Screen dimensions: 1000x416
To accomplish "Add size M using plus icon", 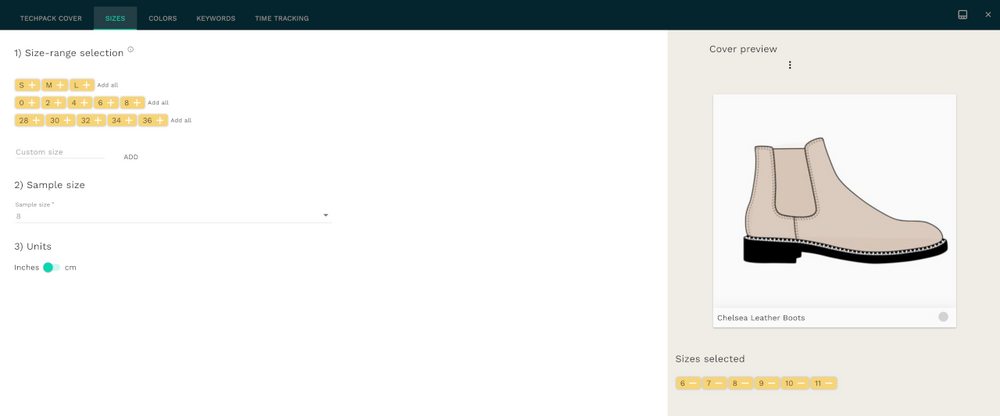I will tap(60, 85).
